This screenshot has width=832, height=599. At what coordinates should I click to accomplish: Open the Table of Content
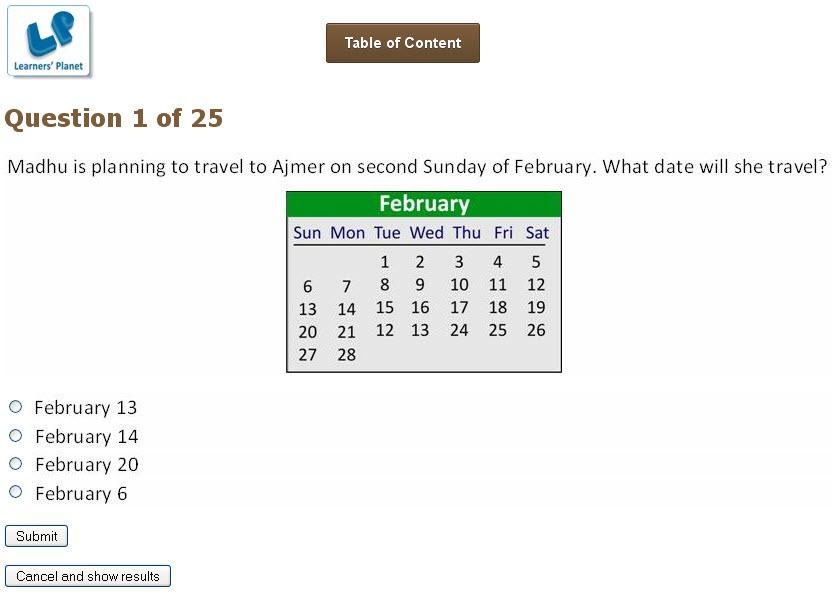(402, 43)
